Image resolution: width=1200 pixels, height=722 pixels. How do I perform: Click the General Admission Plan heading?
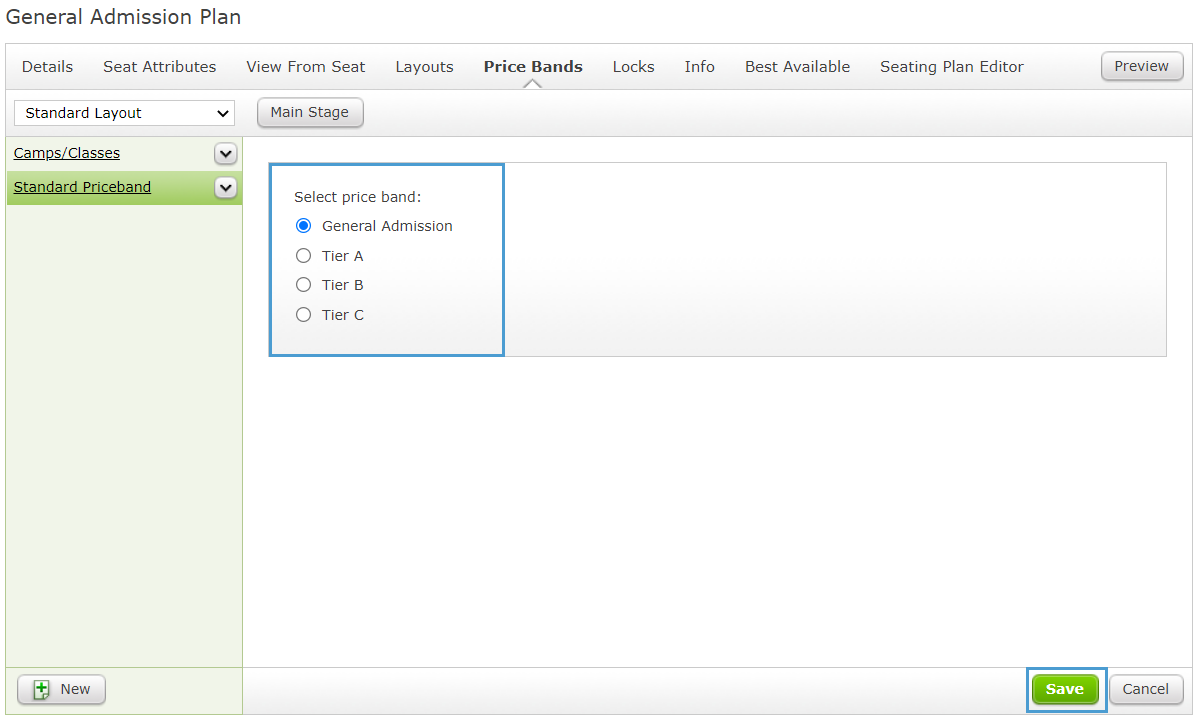(124, 17)
